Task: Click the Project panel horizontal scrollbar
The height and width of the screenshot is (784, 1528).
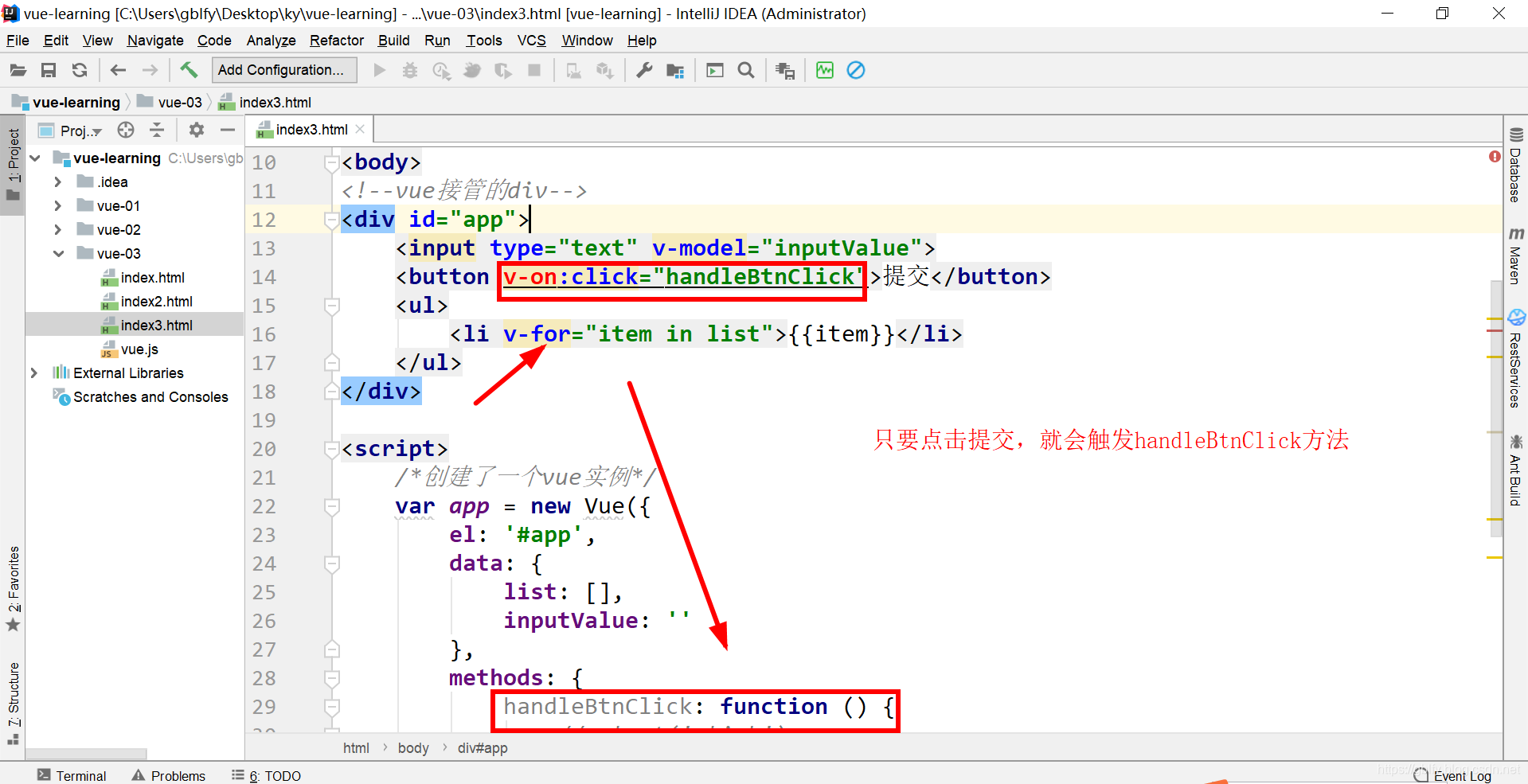Action: pyautogui.click(x=87, y=754)
